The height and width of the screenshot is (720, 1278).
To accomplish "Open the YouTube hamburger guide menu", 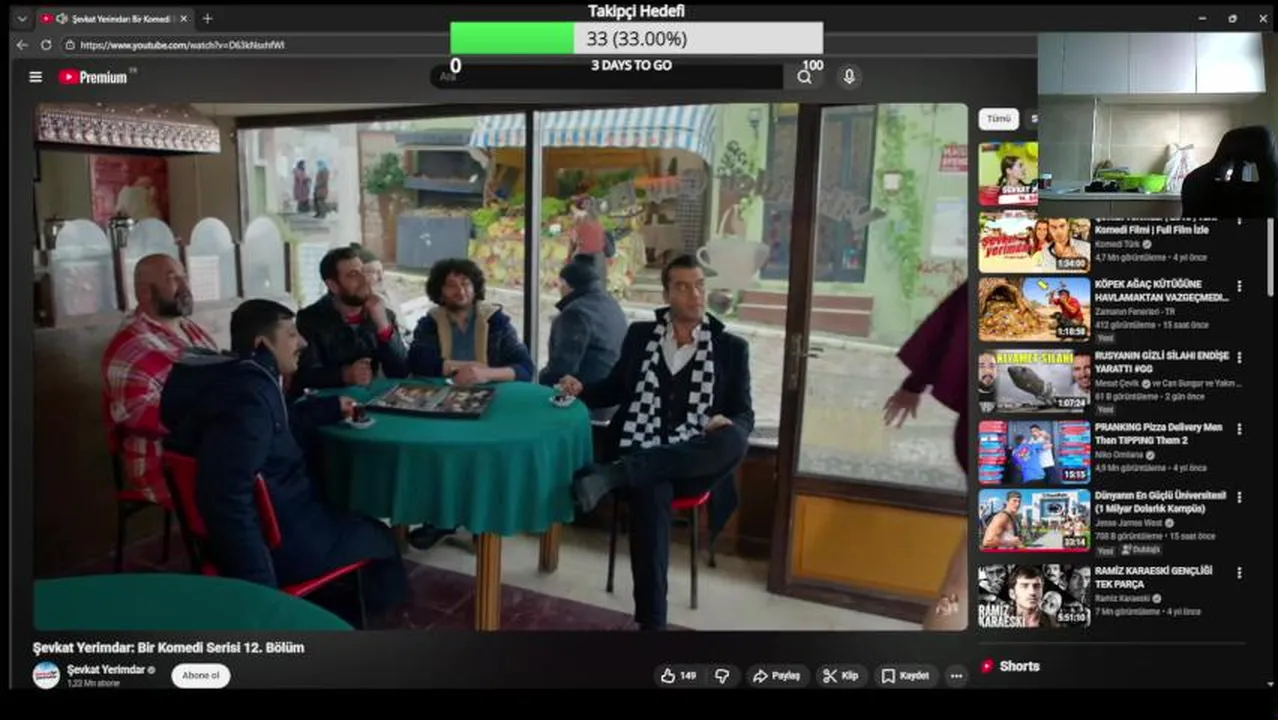I will pyautogui.click(x=36, y=77).
